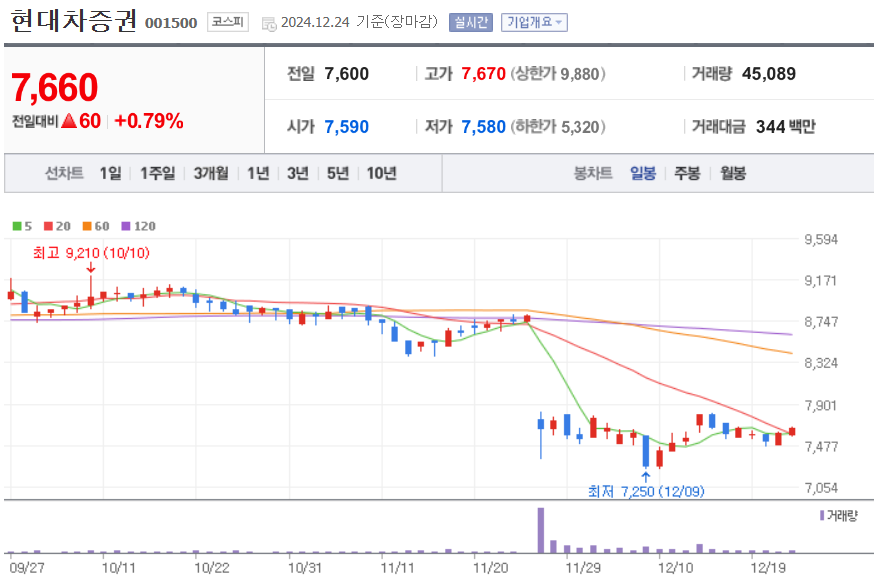Switch to 일봉 daily candle chart

click(x=643, y=173)
